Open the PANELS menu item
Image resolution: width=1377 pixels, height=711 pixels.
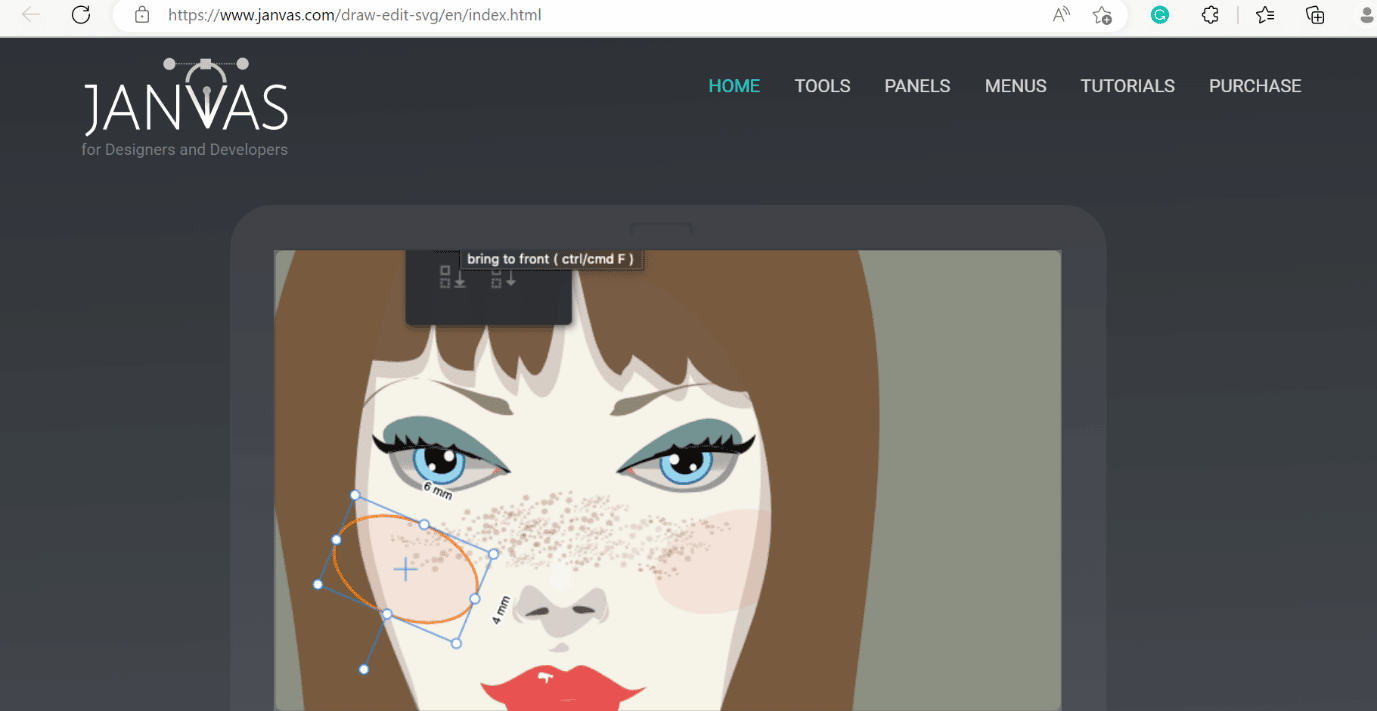point(917,86)
